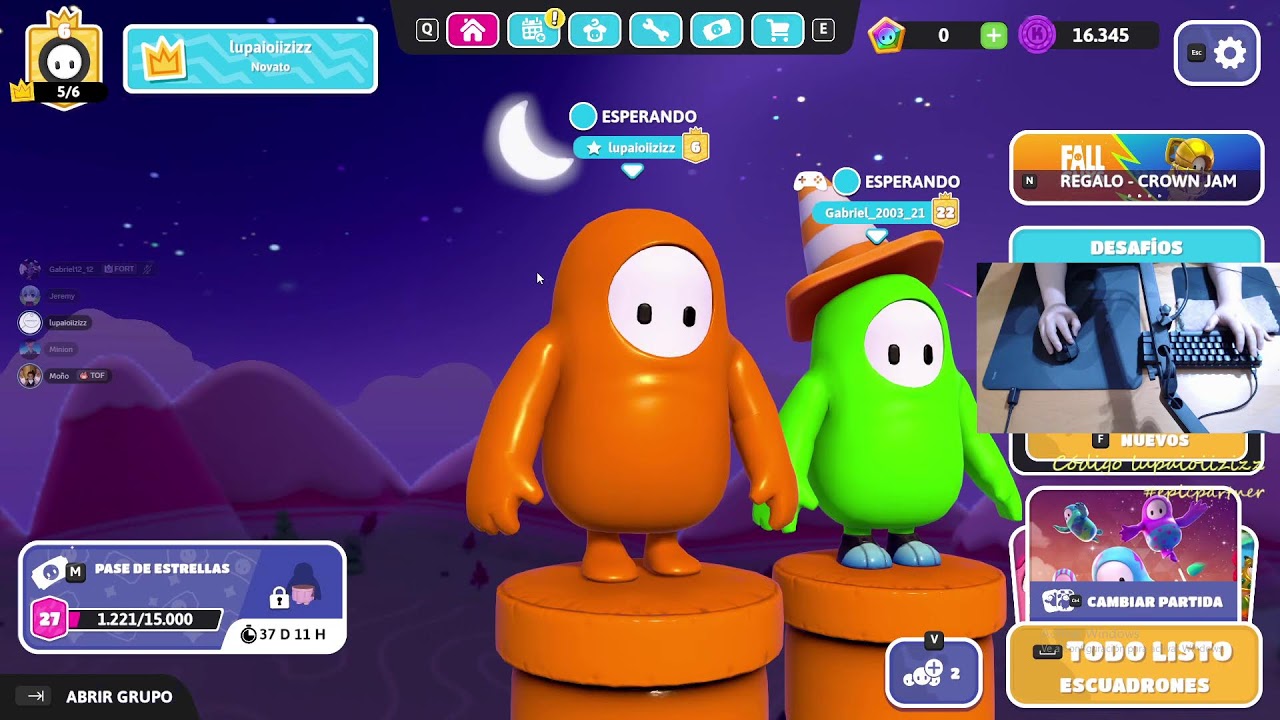Viewport: 1280px width, 720px height.
Task: Open the shopping cart store tab
Action: click(777, 30)
